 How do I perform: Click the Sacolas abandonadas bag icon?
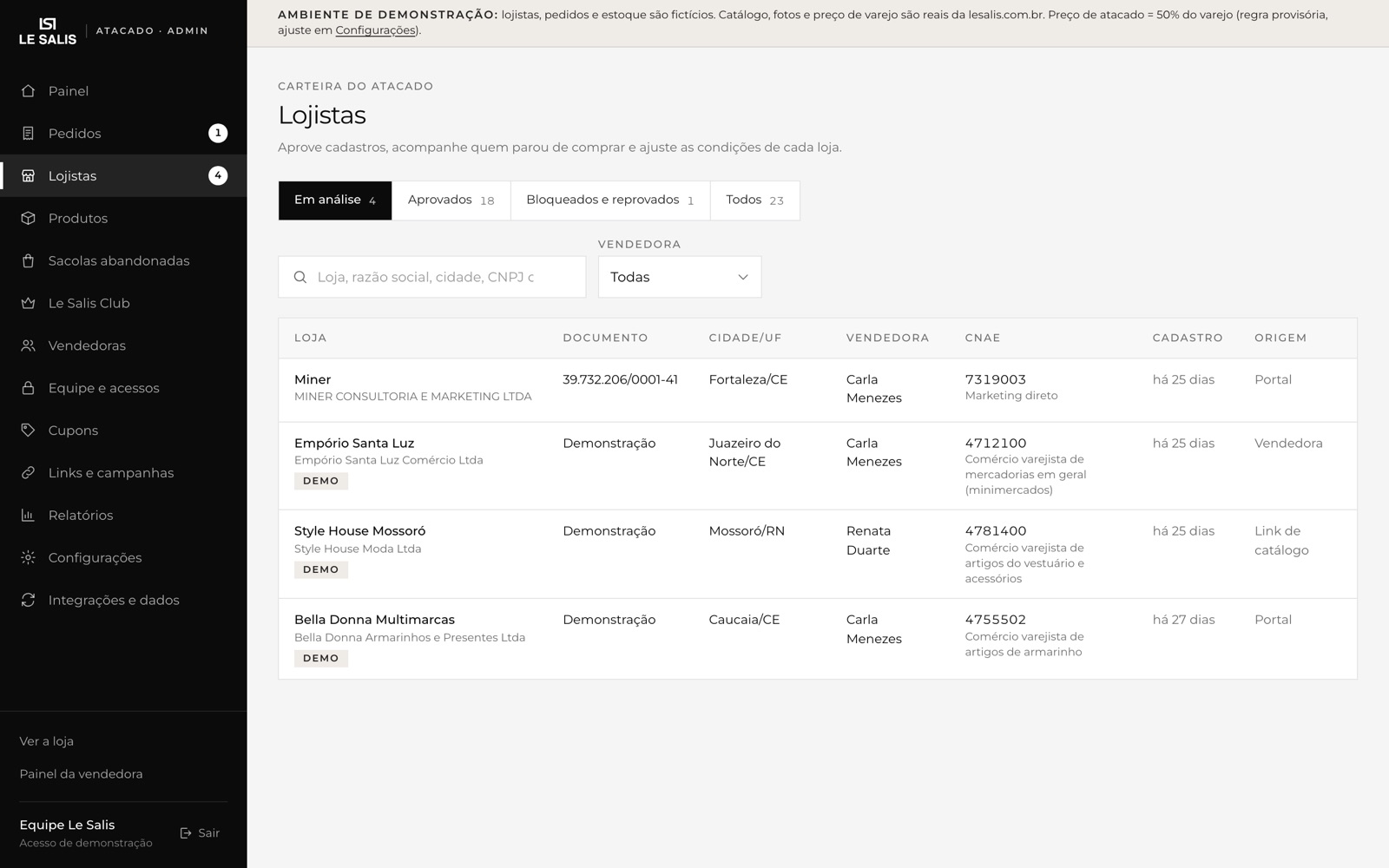(28, 261)
